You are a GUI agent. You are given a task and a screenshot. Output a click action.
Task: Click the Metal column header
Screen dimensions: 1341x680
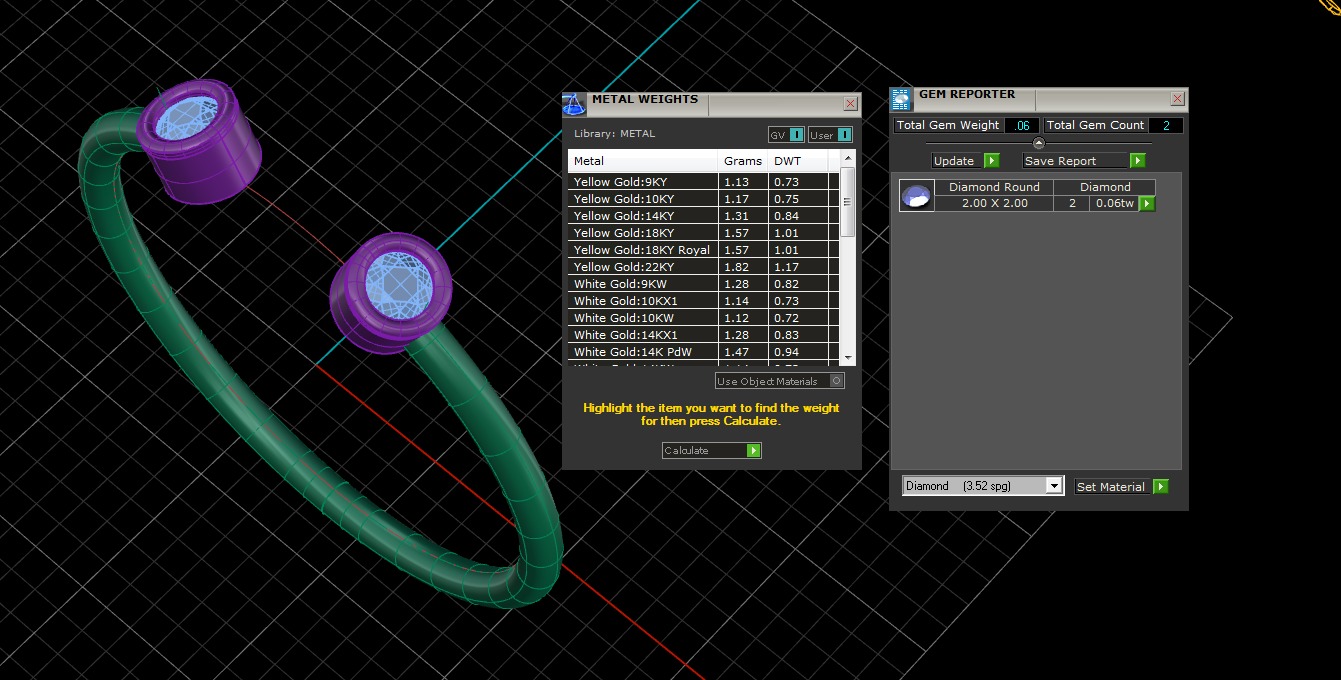pyautogui.click(x=643, y=161)
